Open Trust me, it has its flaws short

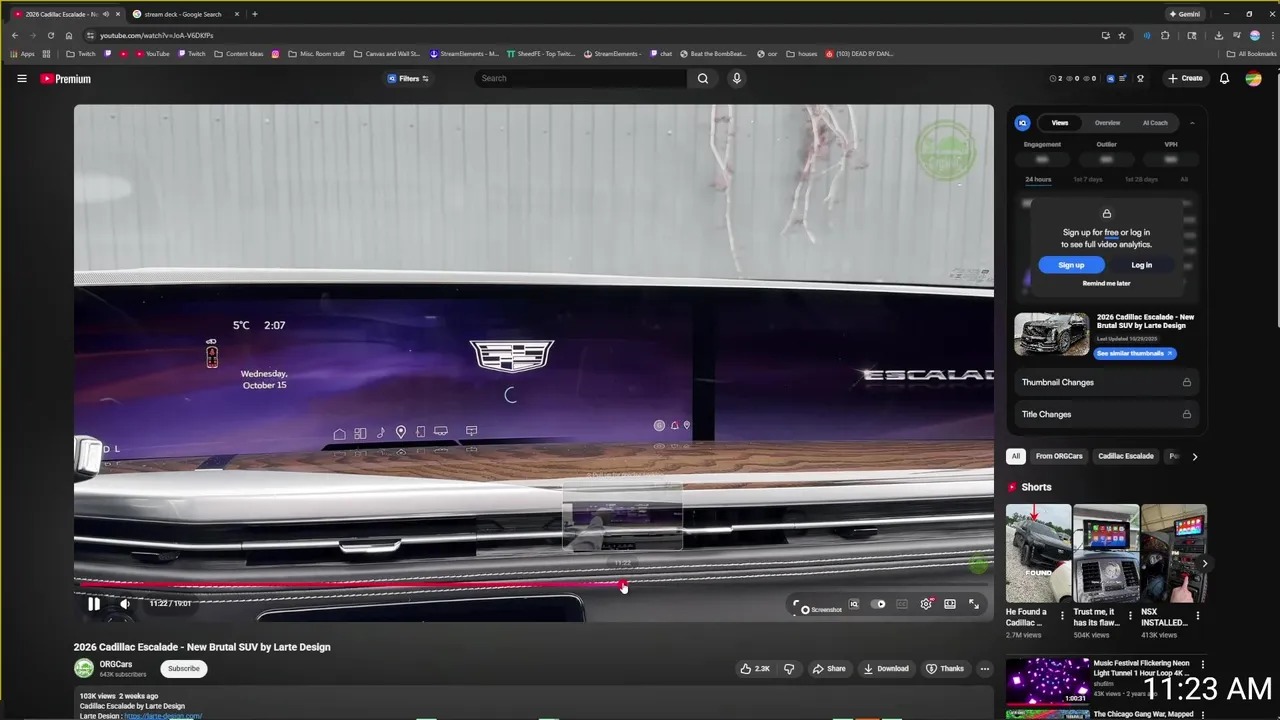click(x=1106, y=553)
